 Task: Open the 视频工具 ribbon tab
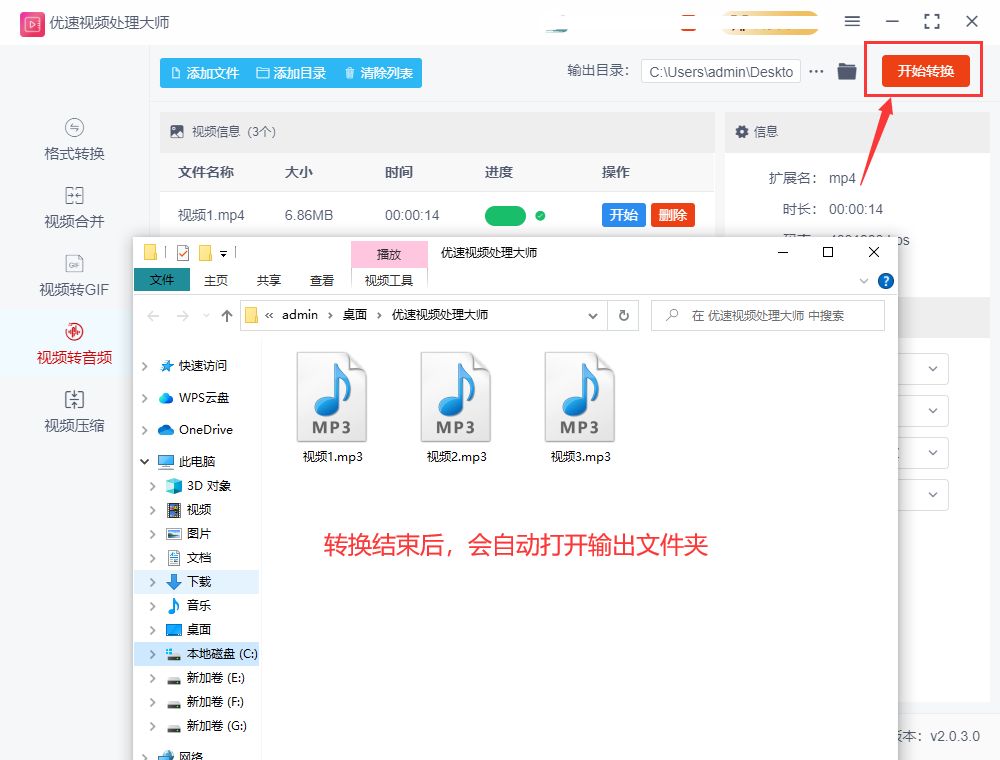pos(388,281)
